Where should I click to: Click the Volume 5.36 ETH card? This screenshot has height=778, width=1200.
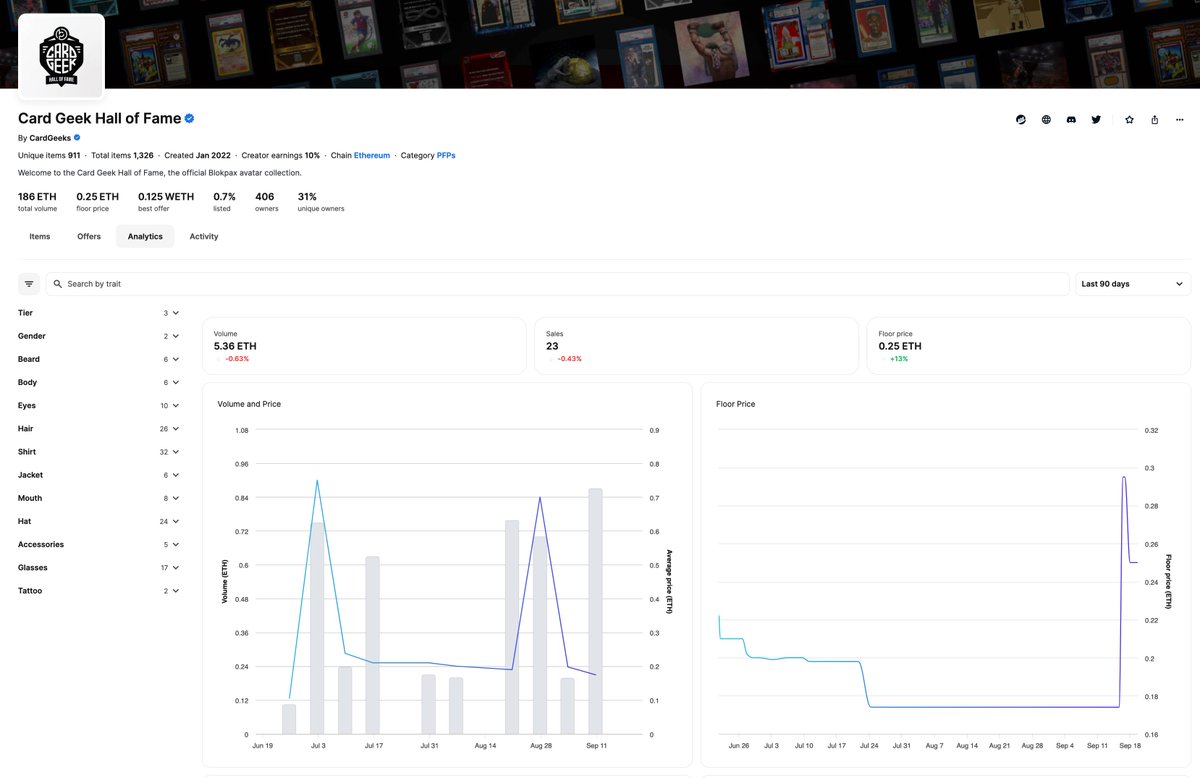[364, 346]
